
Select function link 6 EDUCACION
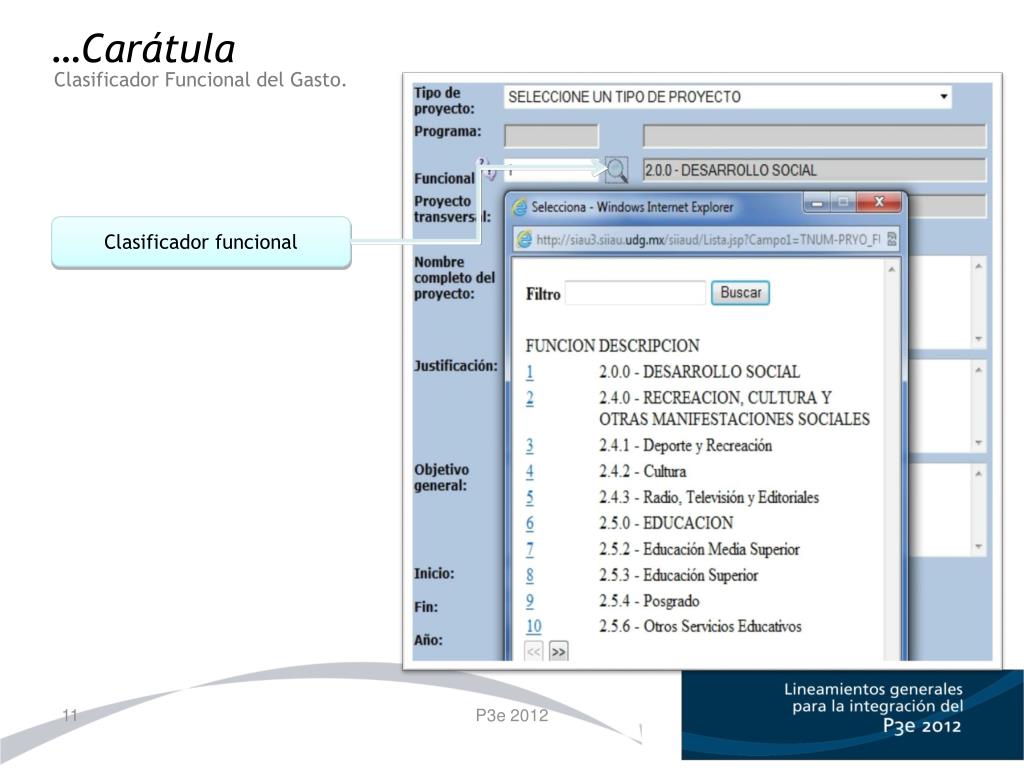530,523
